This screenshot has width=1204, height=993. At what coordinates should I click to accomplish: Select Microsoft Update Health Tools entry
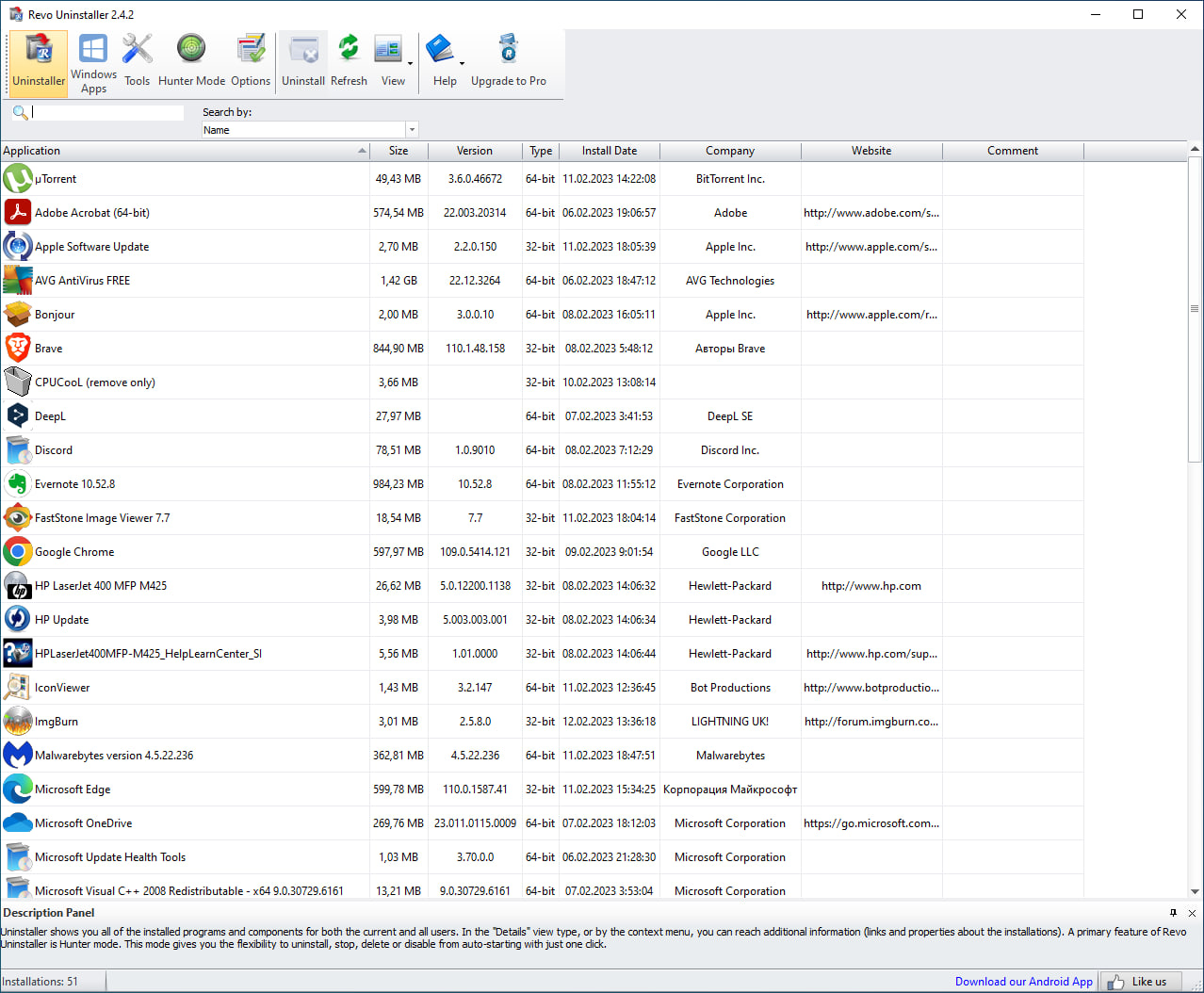click(x=110, y=856)
